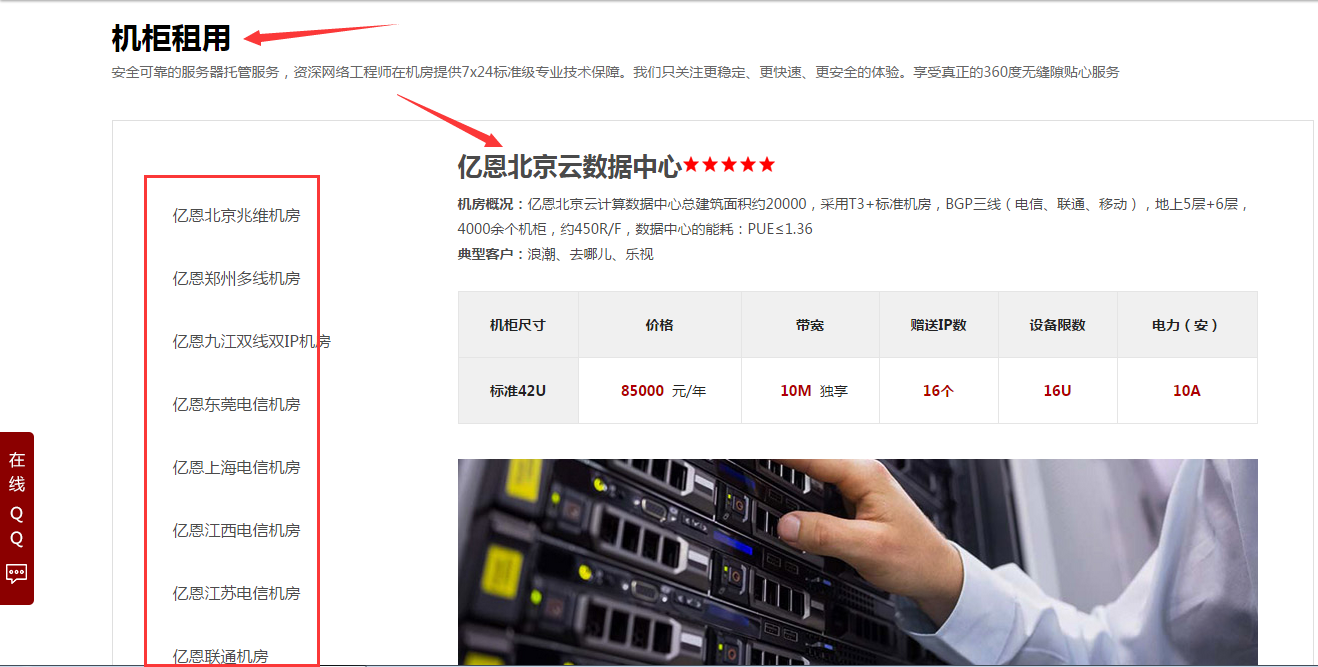Image resolution: width=1318 pixels, height=667 pixels.
Task: Click the 机柜租用 page heading
Action: 171,39
